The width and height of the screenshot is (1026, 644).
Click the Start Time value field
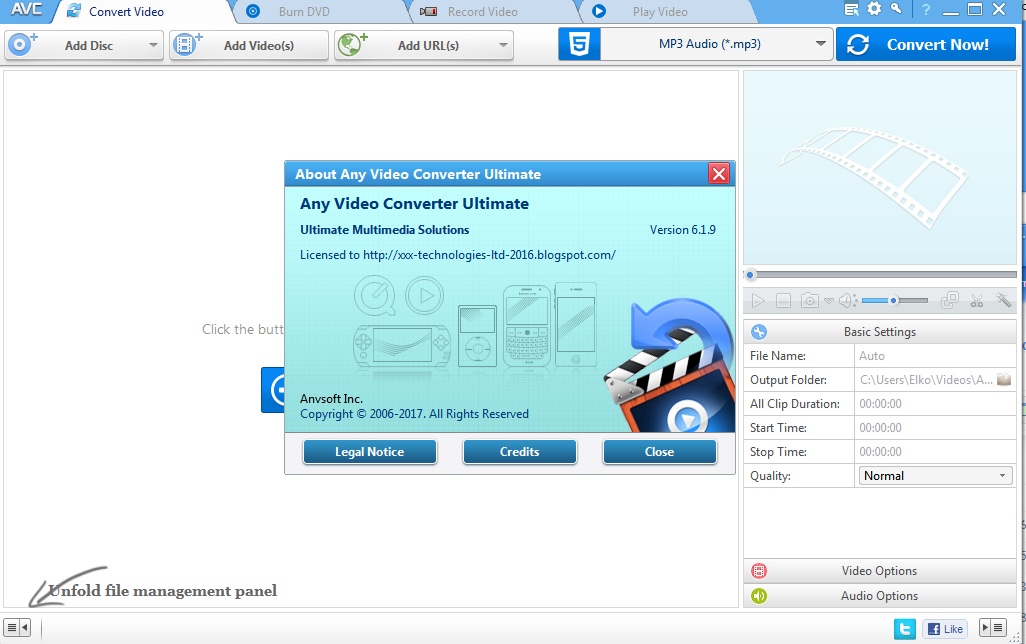coord(935,428)
